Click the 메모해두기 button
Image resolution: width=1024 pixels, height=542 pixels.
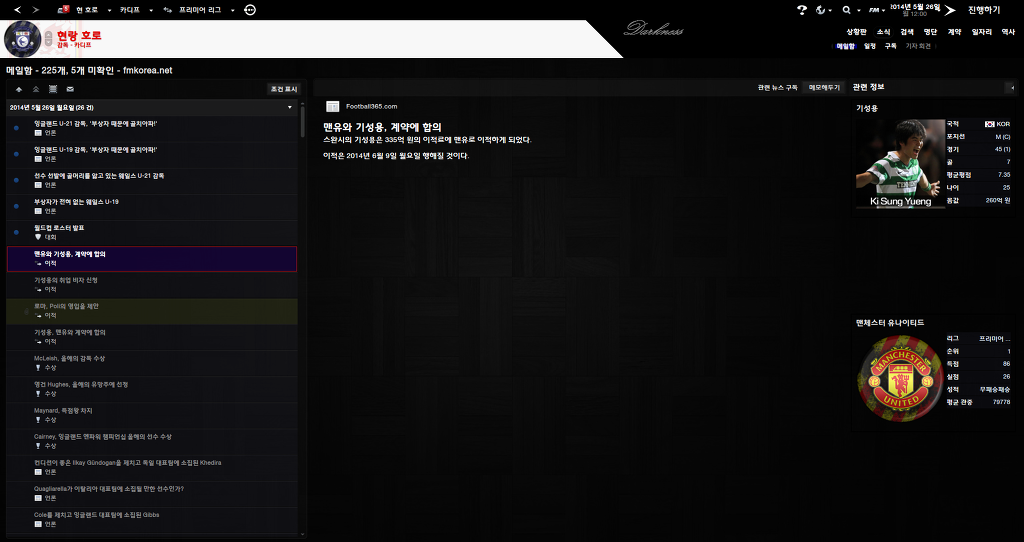tap(824, 88)
